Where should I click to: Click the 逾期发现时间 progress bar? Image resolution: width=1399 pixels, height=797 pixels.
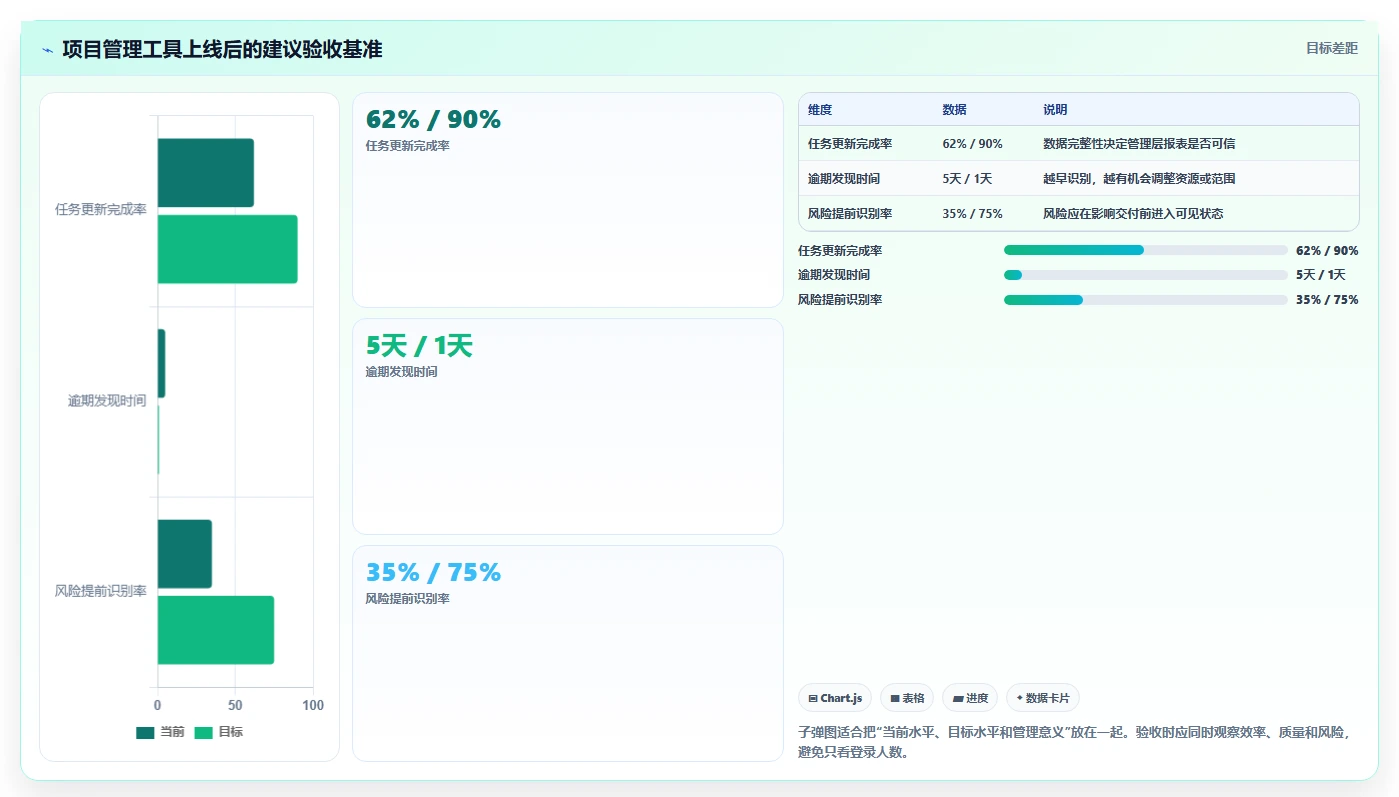(x=1145, y=275)
